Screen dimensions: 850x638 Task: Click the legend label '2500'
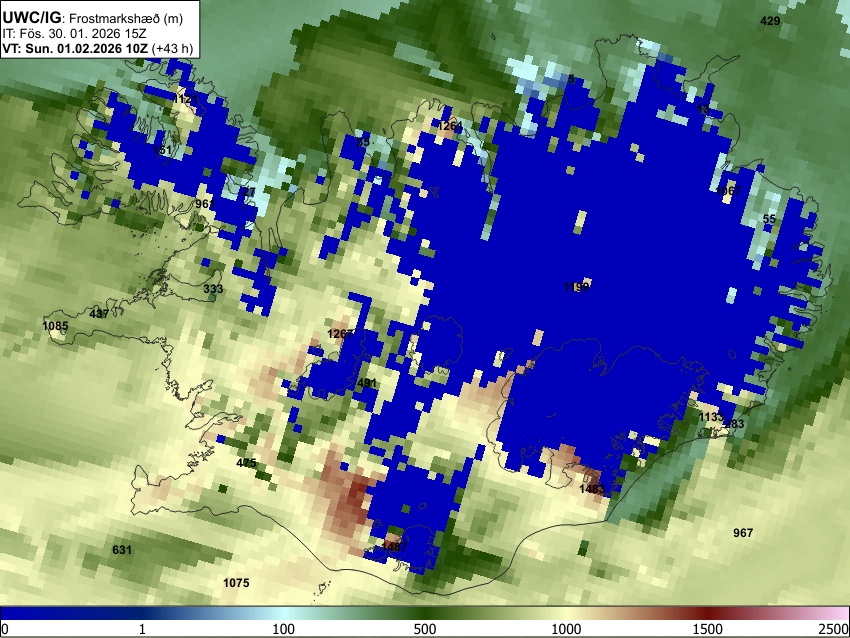pyautogui.click(x=835, y=629)
